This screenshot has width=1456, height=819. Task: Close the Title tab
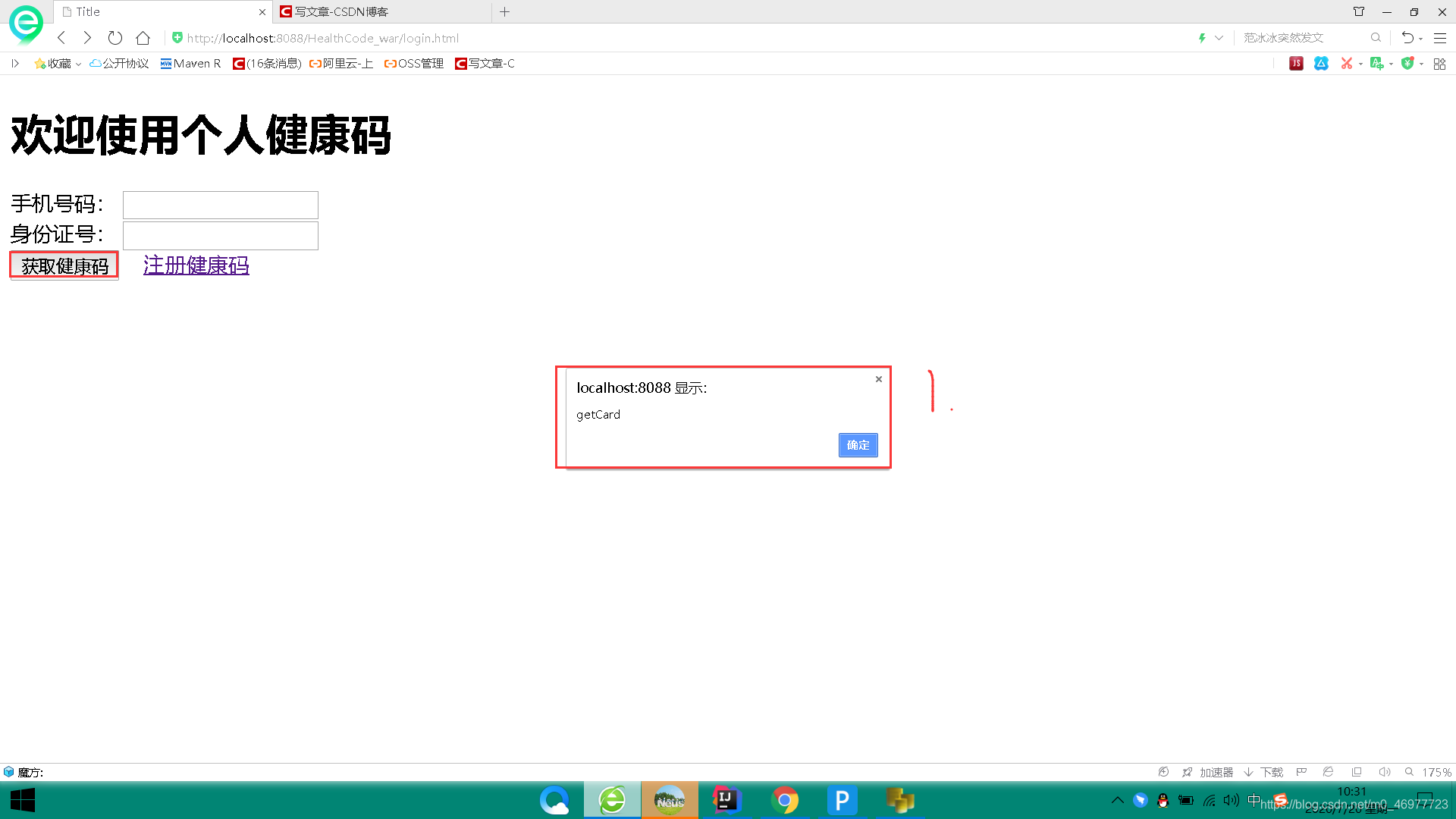pos(262,12)
